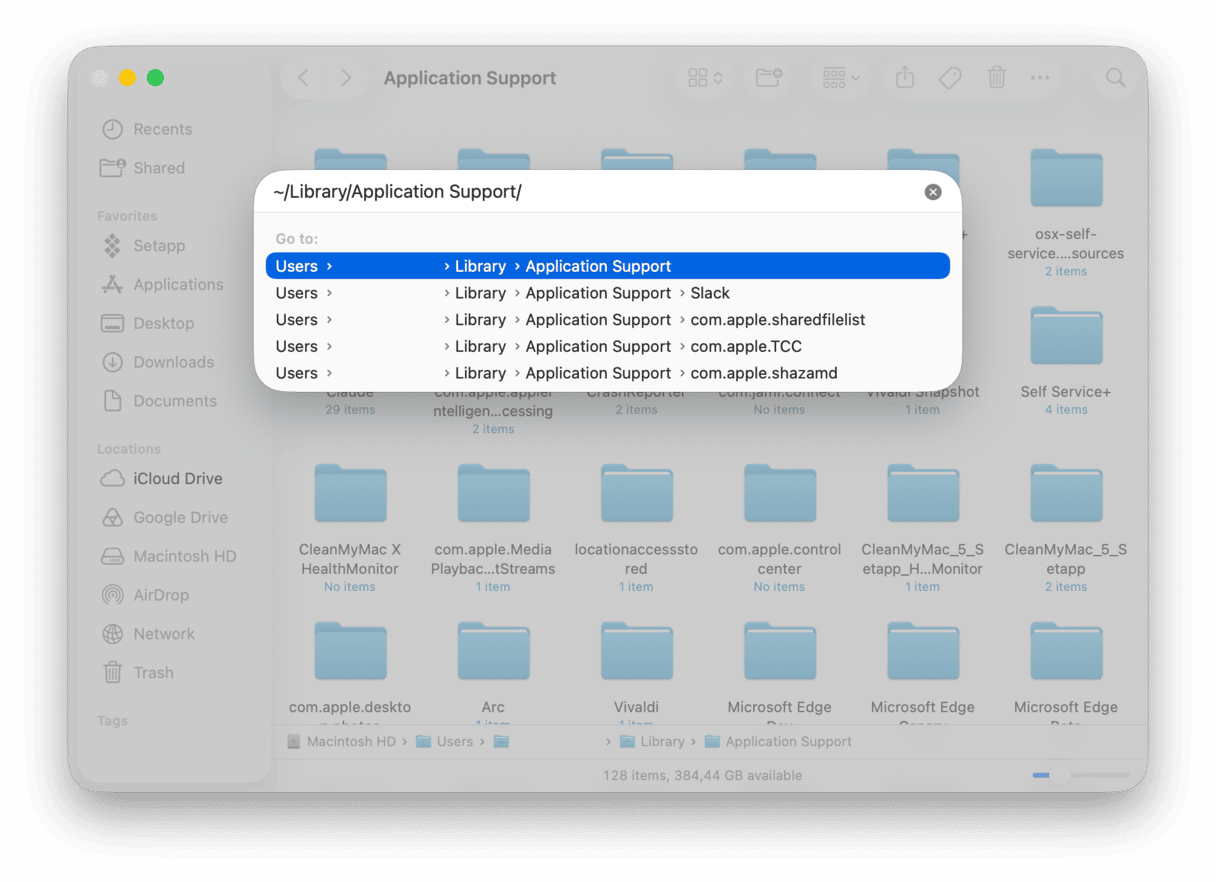Screen dimensions: 1216x882
Task: Open Google Drive in the sidebar
Action: pos(165,517)
